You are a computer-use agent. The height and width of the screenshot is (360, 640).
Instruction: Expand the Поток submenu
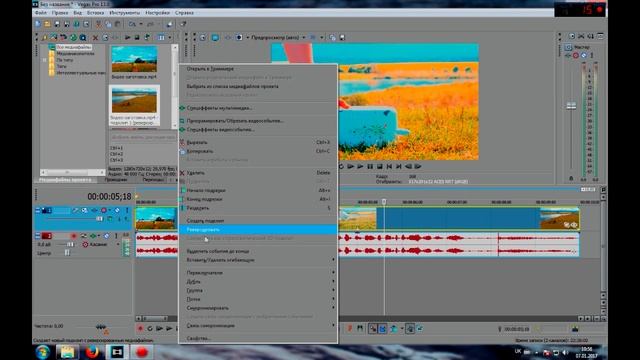(258, 299)
